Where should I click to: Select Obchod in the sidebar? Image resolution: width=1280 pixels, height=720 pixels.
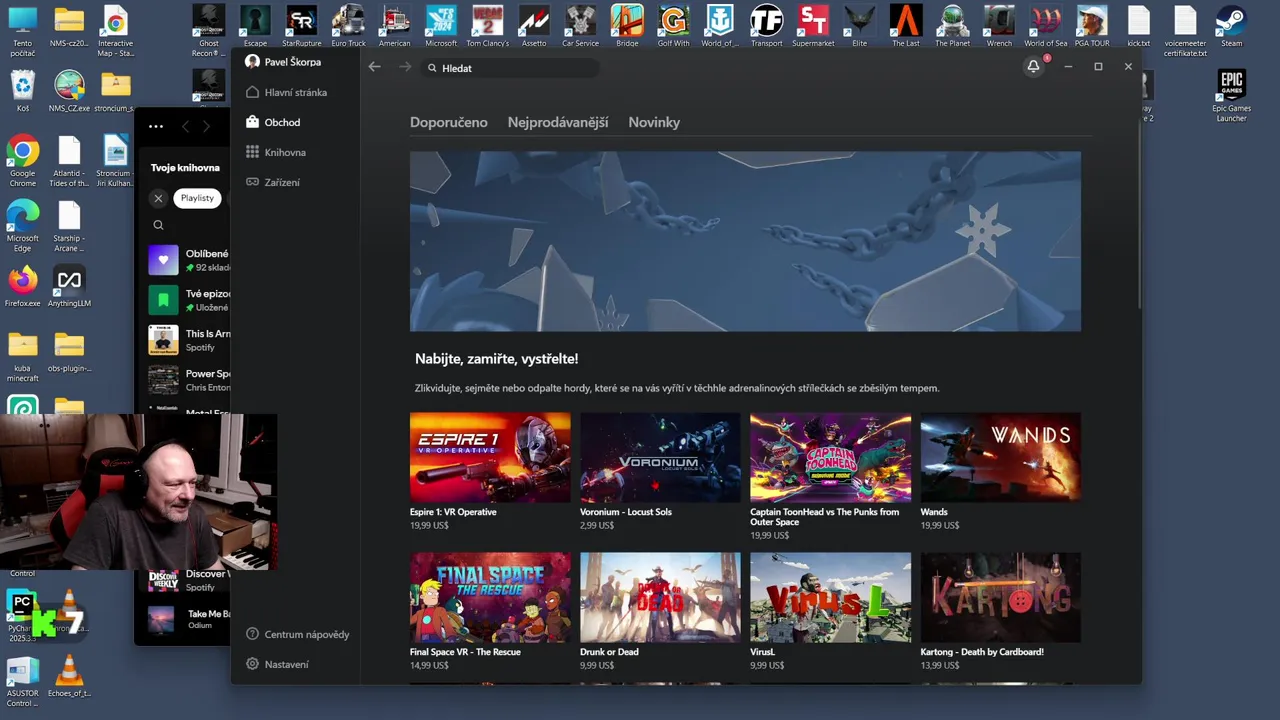(273, 122)
